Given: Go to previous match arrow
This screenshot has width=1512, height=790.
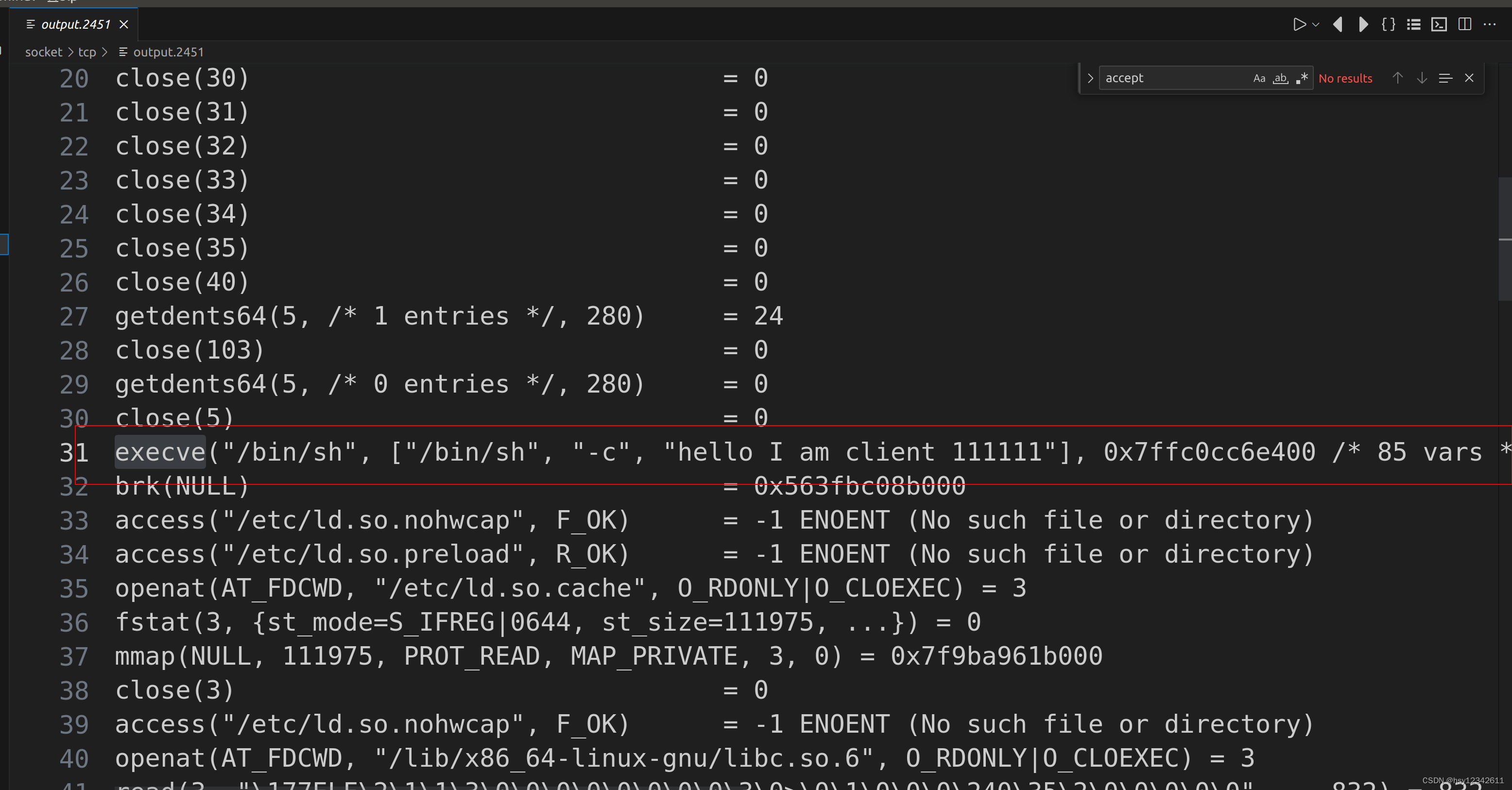Looking at the screenshot, I should click(1397, 79).
